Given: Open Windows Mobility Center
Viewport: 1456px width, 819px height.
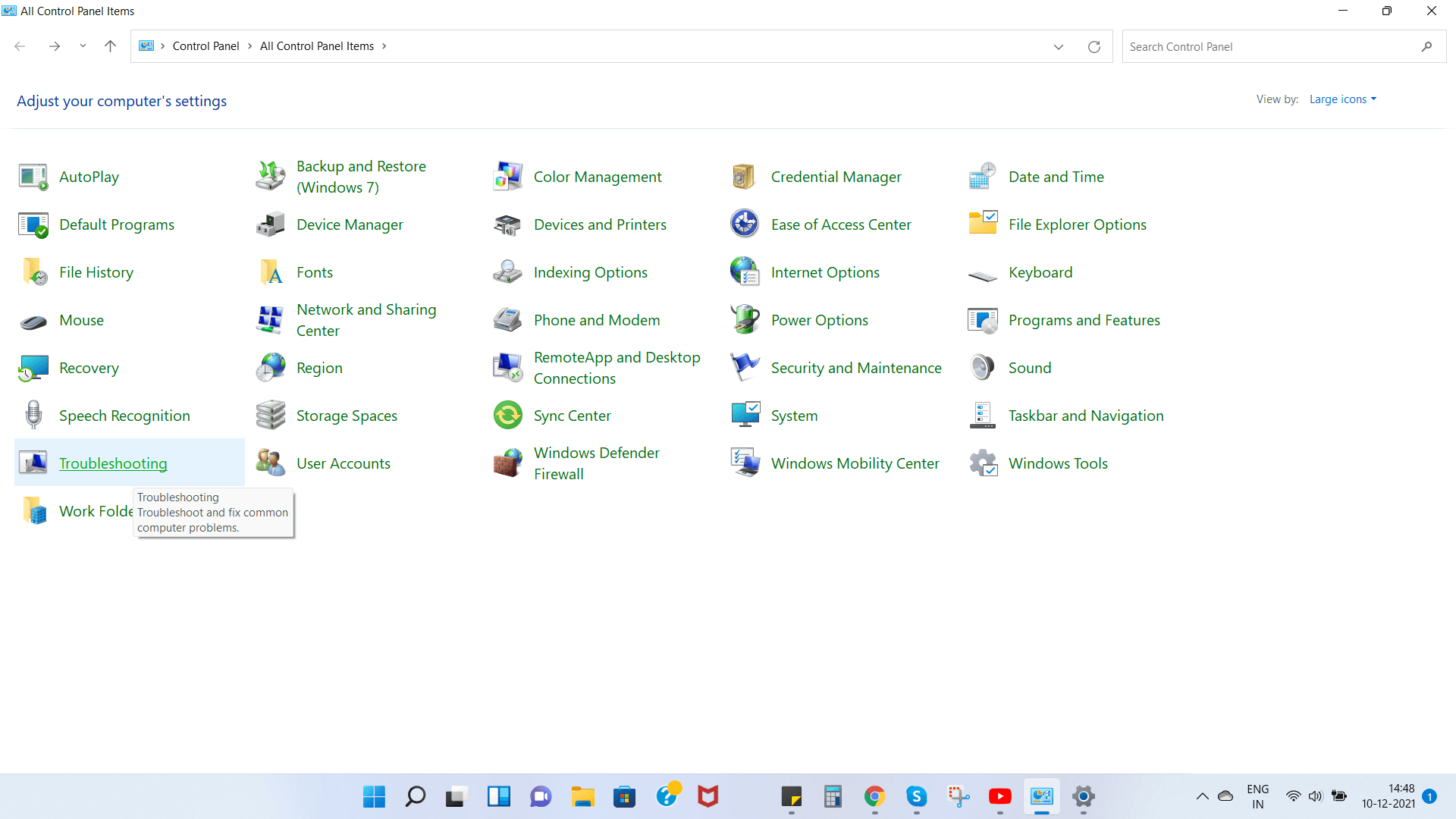Looking at the screenshot, I should (x=854, y=463).
